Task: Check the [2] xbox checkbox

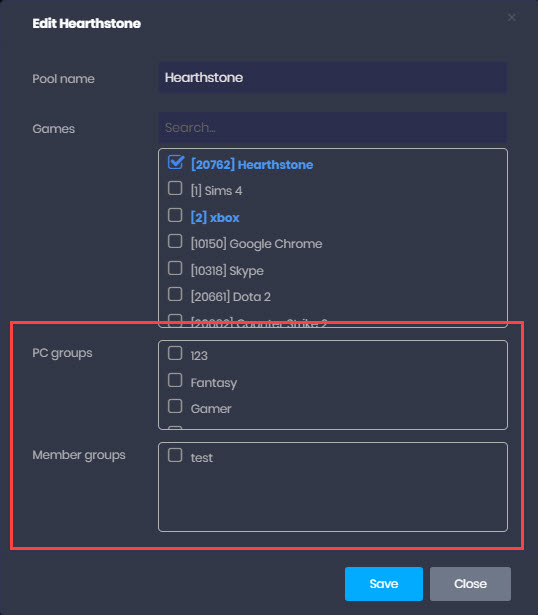Action: [175, 215]
